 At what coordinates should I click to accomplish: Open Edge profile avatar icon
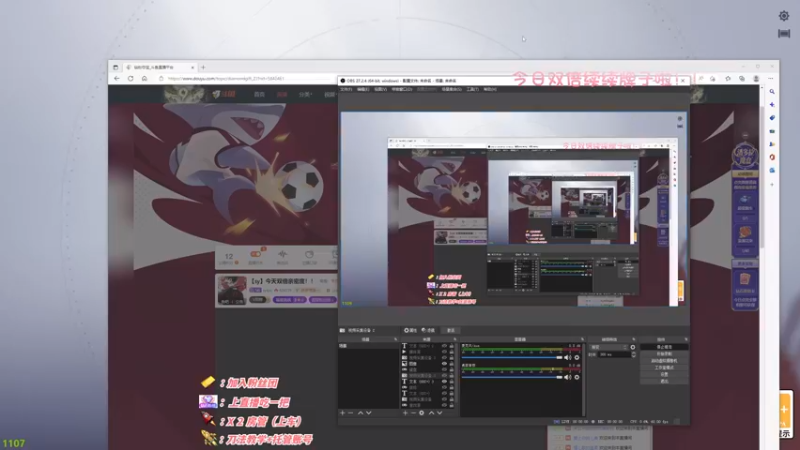tap(756, 79)
